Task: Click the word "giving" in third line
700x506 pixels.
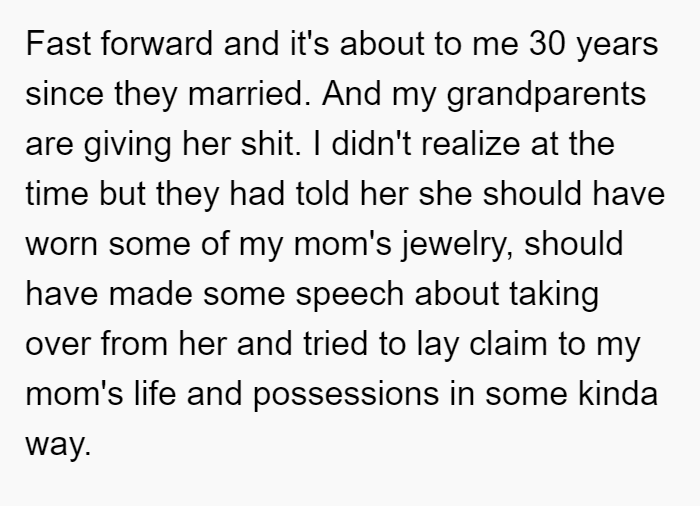Action: [127, 146]
